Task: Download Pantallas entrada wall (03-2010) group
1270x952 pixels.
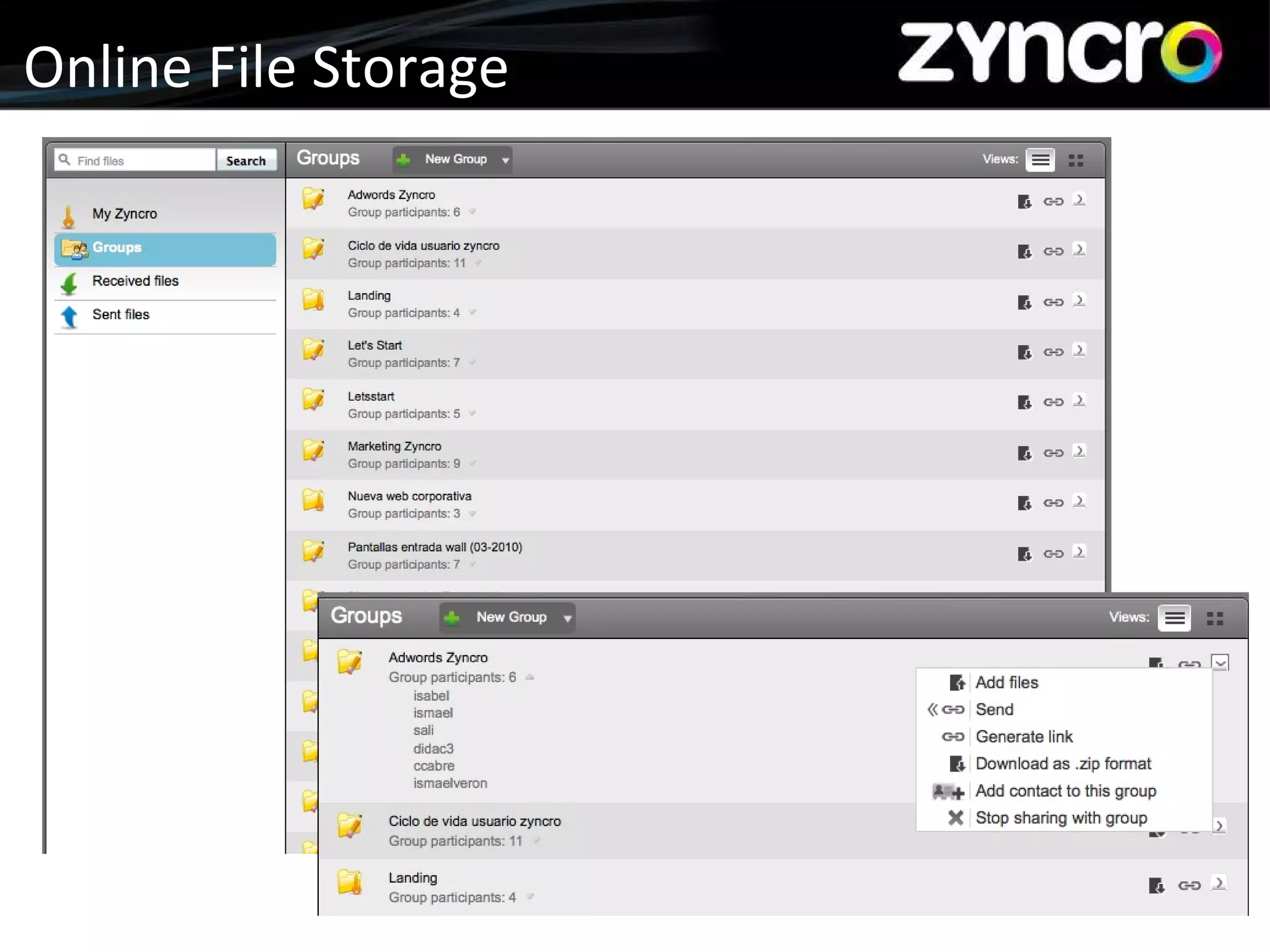Action: coord(1024,553)
